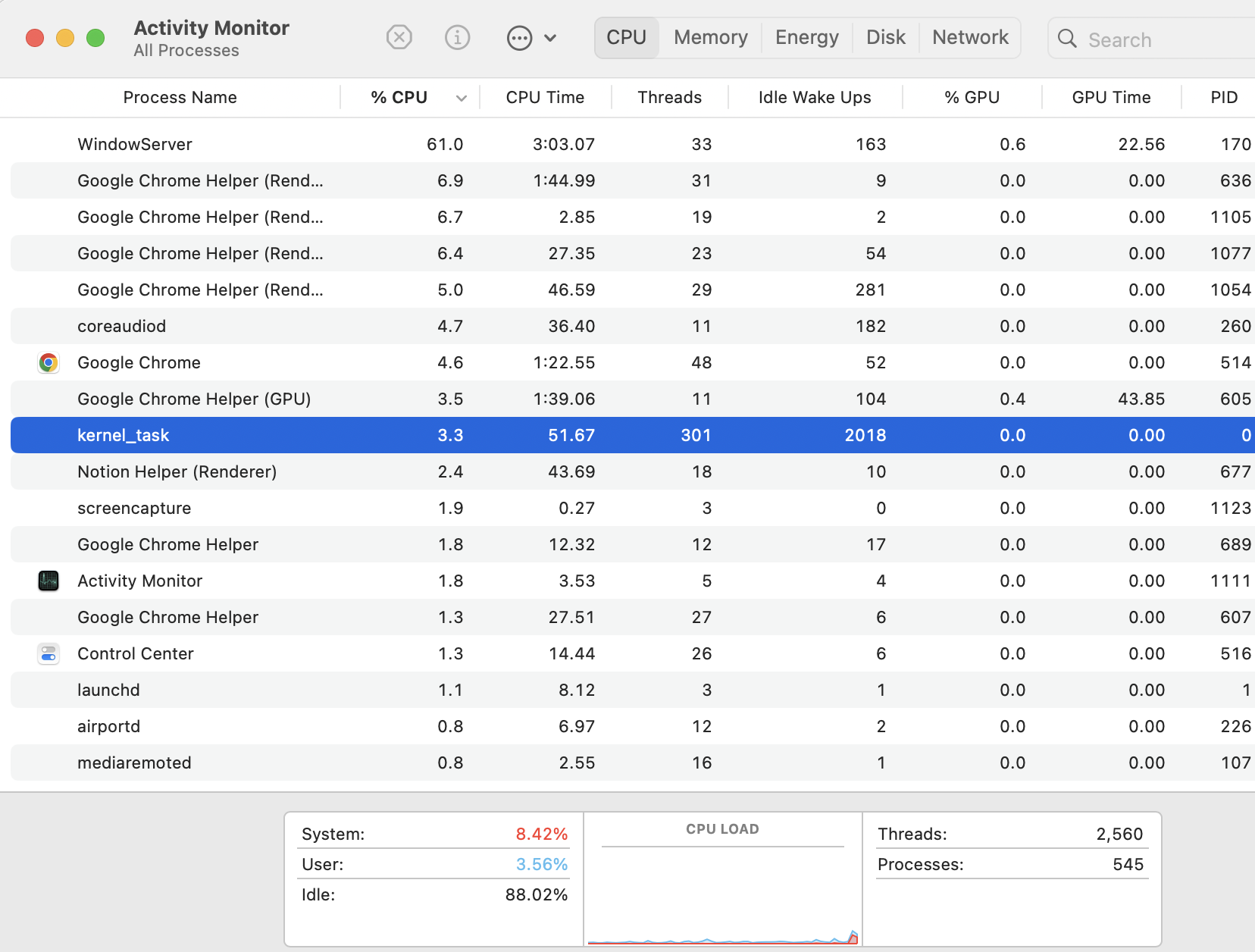The image size is (1255, 952).
Task: Click the highlighted kernel_task row
Action: tap(633, 435)
